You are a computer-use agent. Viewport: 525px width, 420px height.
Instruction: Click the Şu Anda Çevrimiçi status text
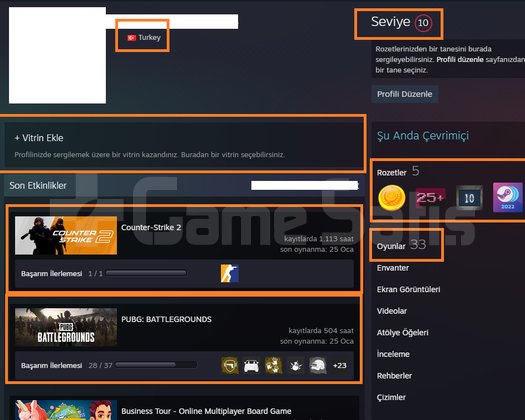[x=423, y=136]
